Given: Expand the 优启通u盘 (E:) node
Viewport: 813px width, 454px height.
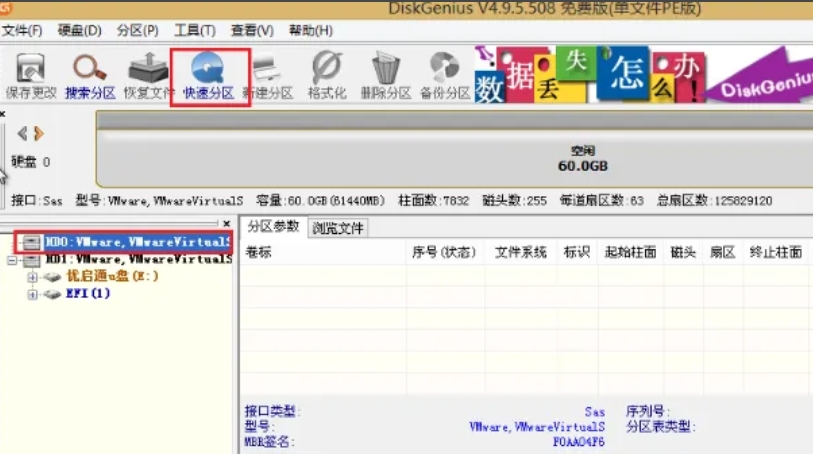Looking at the screenshot, I should click(x=33, y=277).
